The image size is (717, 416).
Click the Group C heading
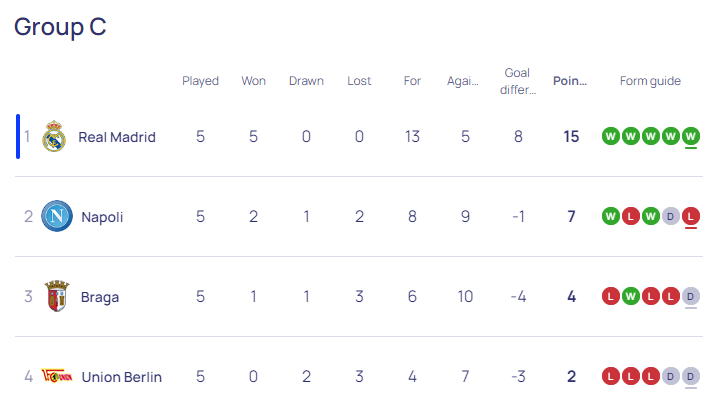pos(60,27)
